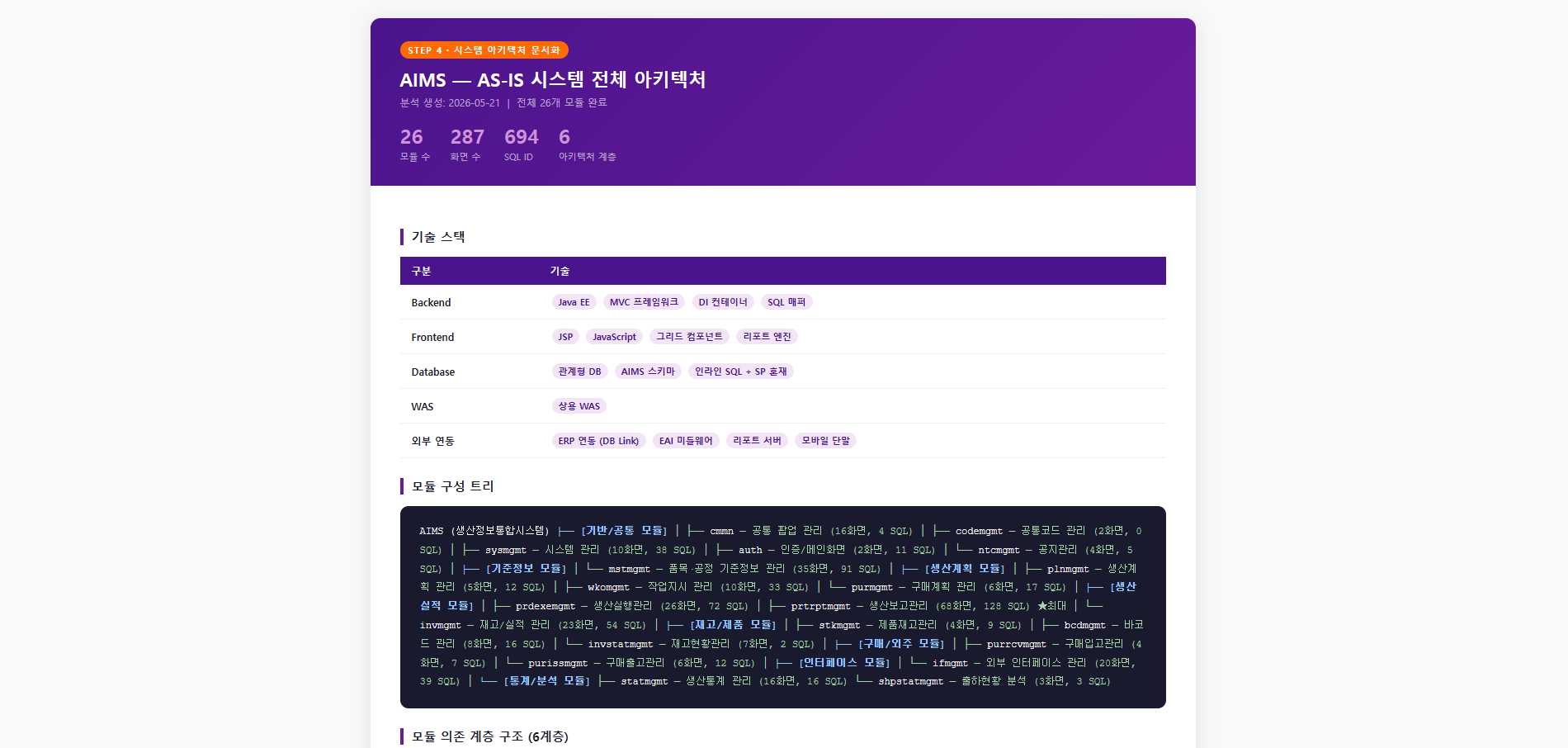Click the JavaScript tag
This screenshot has width=1568, height=748.
tap(614, 337)
